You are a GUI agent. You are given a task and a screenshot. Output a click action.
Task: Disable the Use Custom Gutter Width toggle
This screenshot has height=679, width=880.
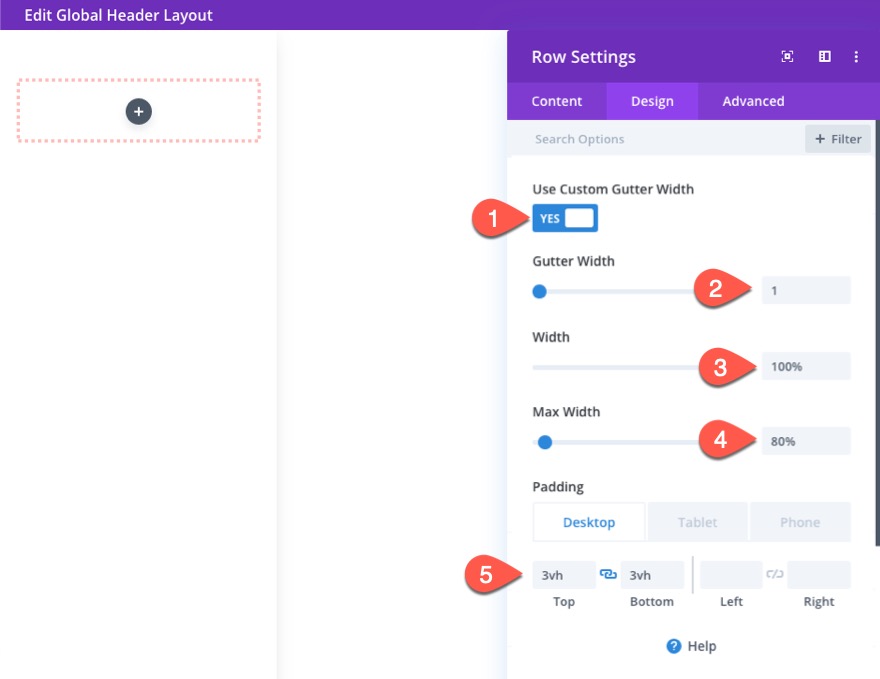click(x=565, y=217)
